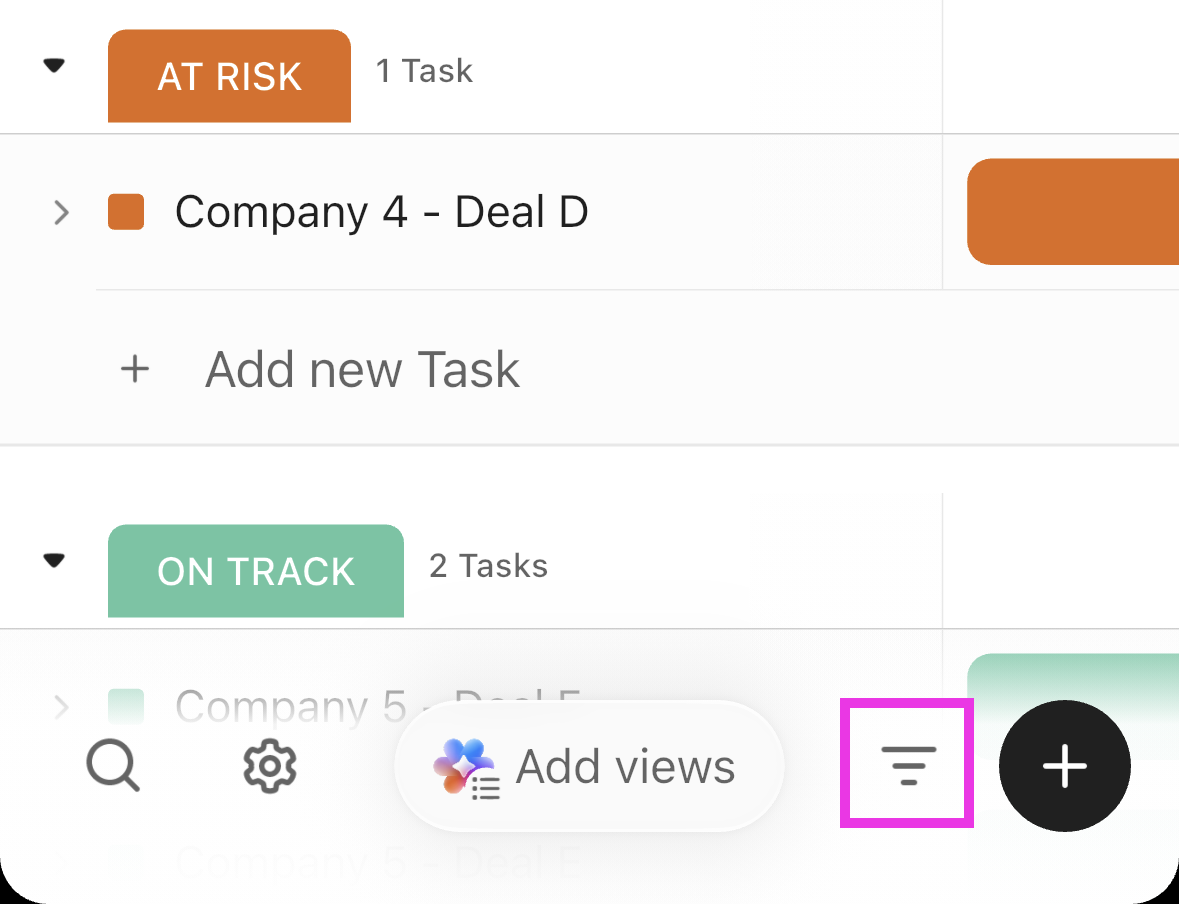Collapse the ON TRACK group
Image resolution: width=1180 pixels, height=904 pixels.
pos(55,560)
